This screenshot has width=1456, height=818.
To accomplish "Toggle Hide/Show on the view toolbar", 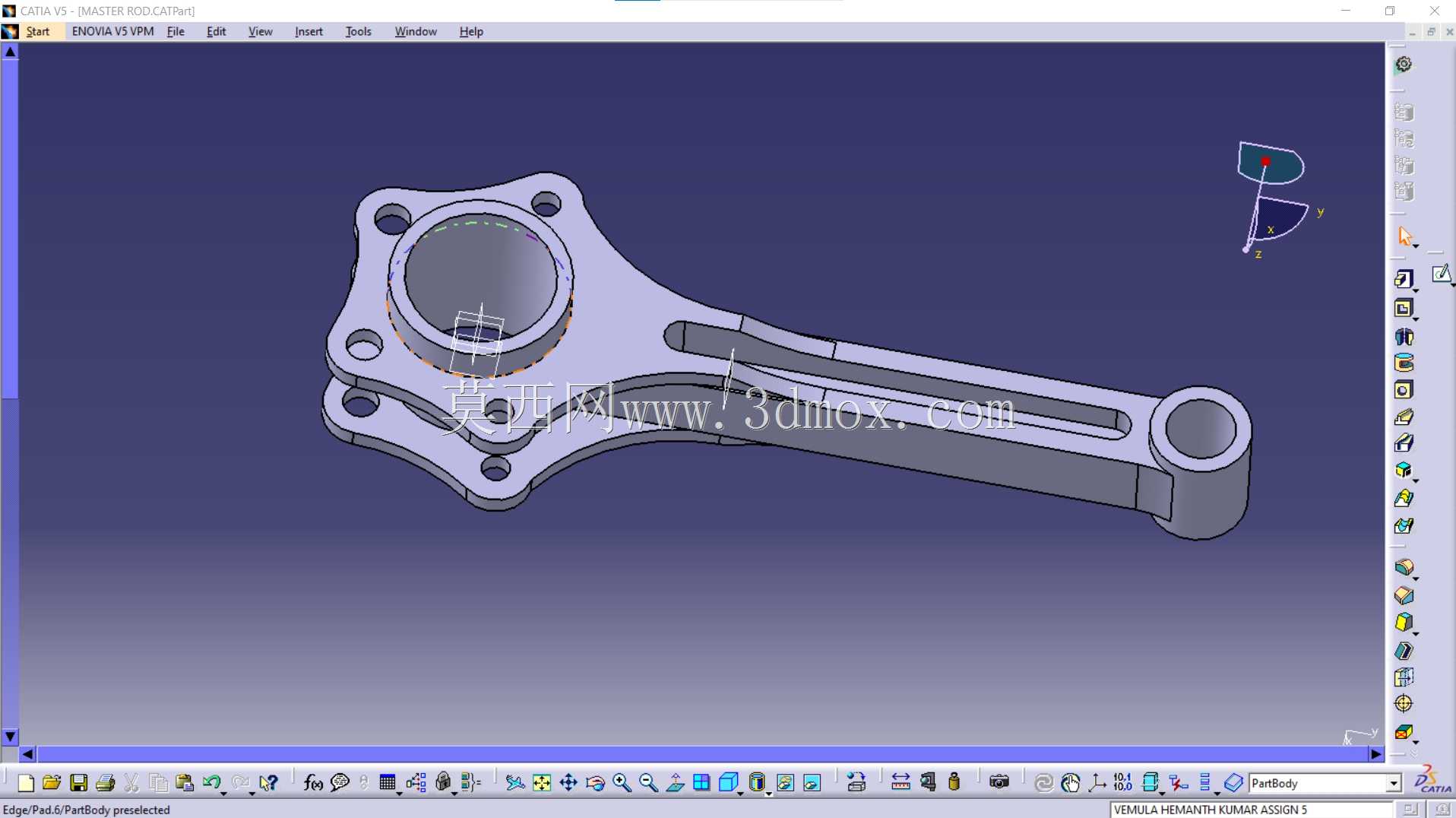I will coord(785,782).
